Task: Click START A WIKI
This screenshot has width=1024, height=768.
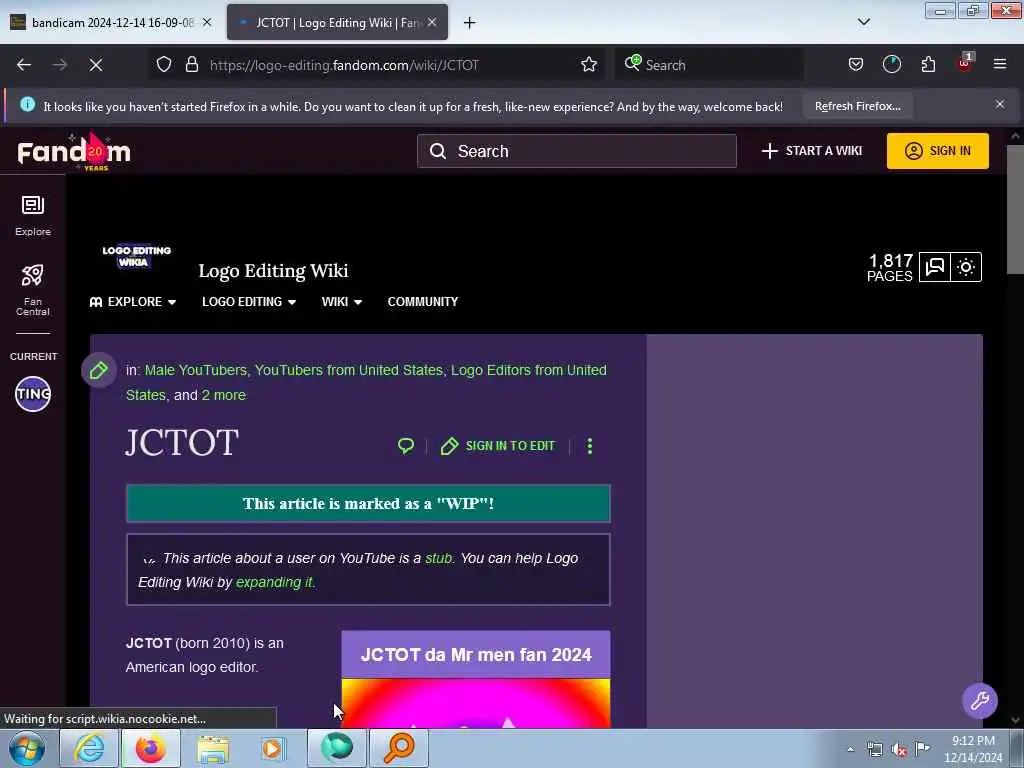Action: (x=812, y=151)
